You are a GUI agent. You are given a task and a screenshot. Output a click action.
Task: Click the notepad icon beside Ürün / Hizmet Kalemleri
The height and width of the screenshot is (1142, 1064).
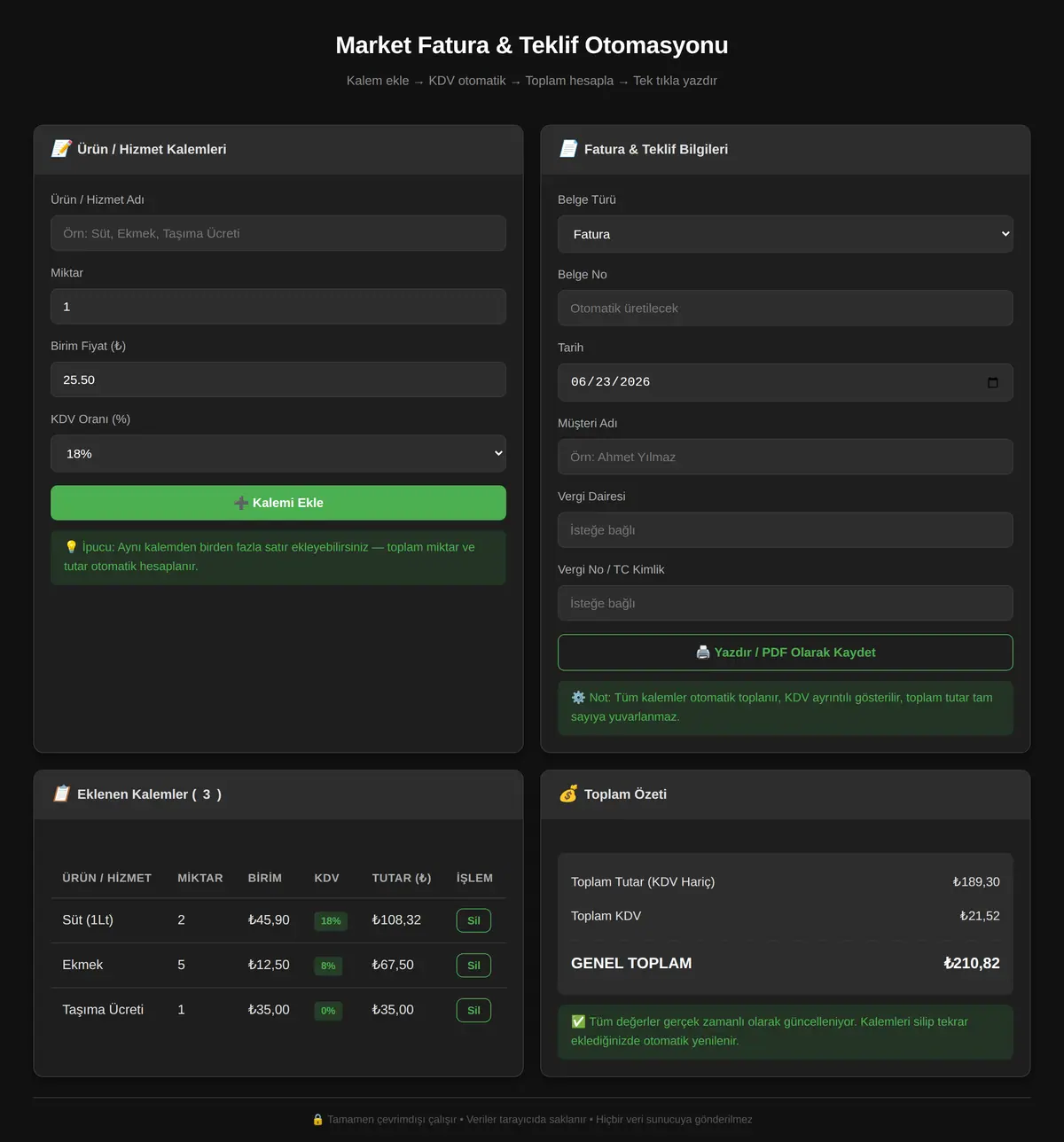[x=61, y=149]
